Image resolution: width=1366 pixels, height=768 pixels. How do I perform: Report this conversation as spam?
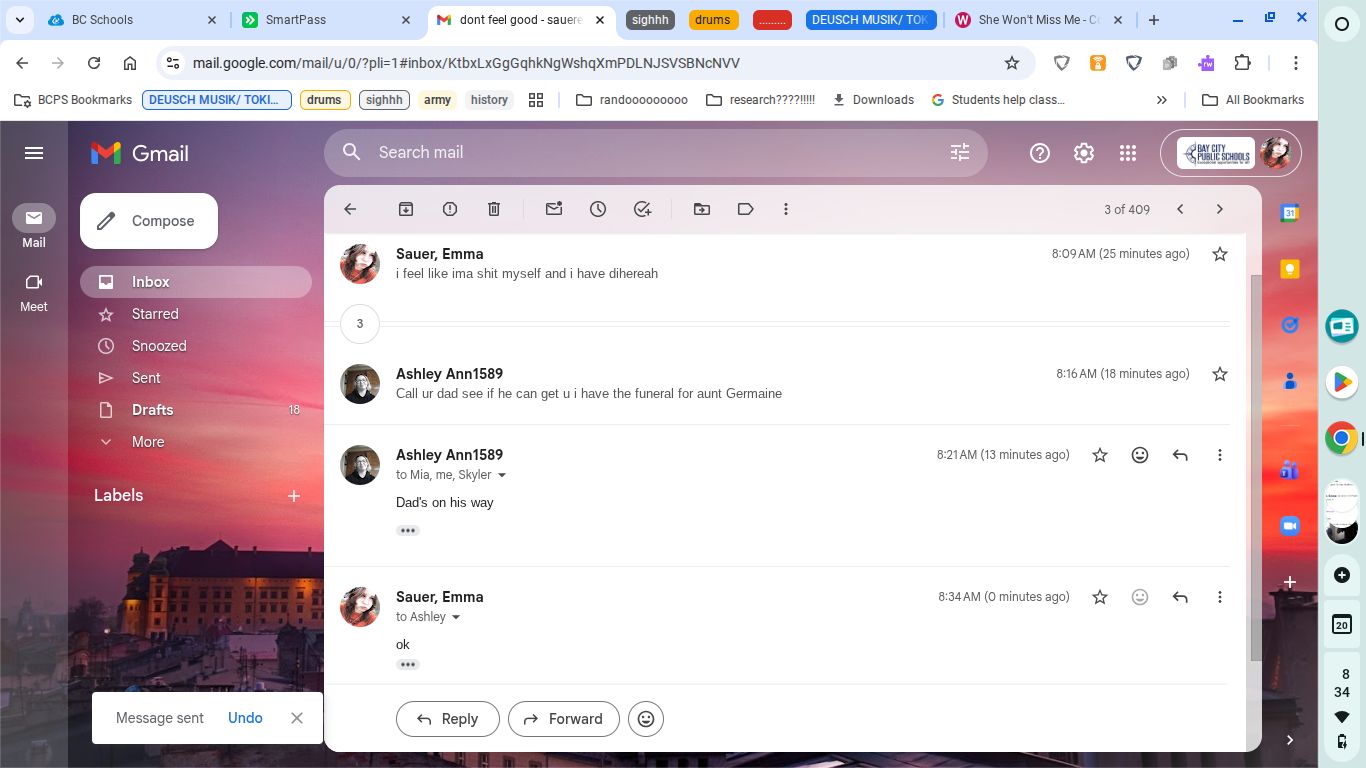450,209
